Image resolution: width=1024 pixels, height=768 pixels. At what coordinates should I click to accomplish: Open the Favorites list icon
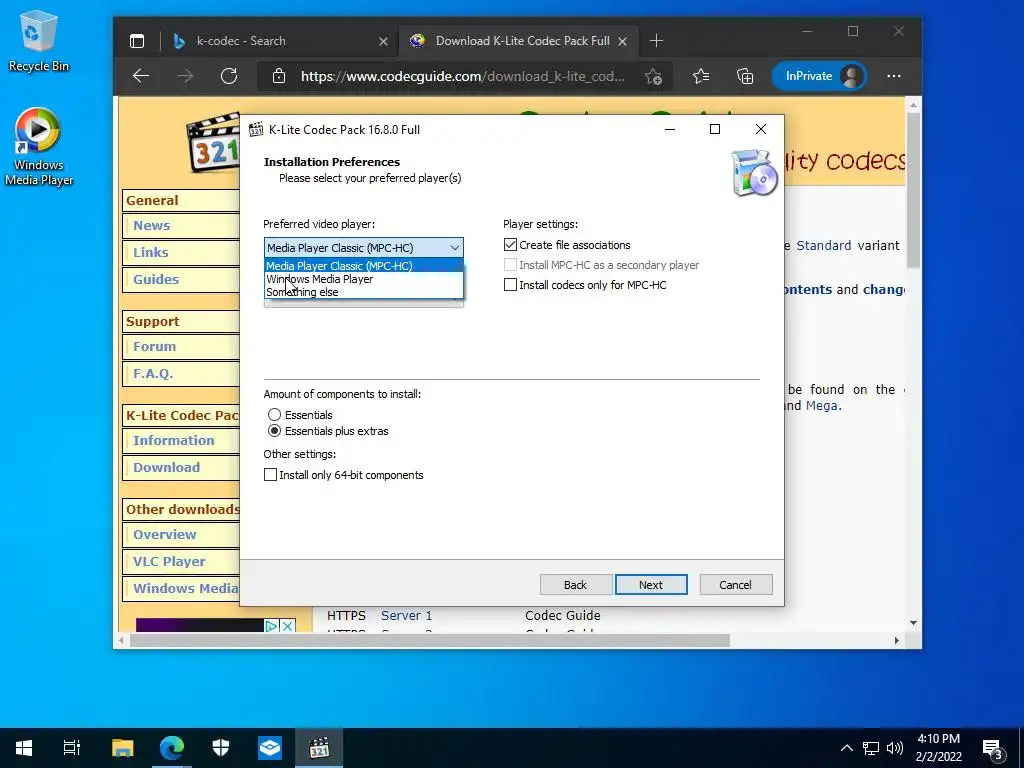[701, 76]
